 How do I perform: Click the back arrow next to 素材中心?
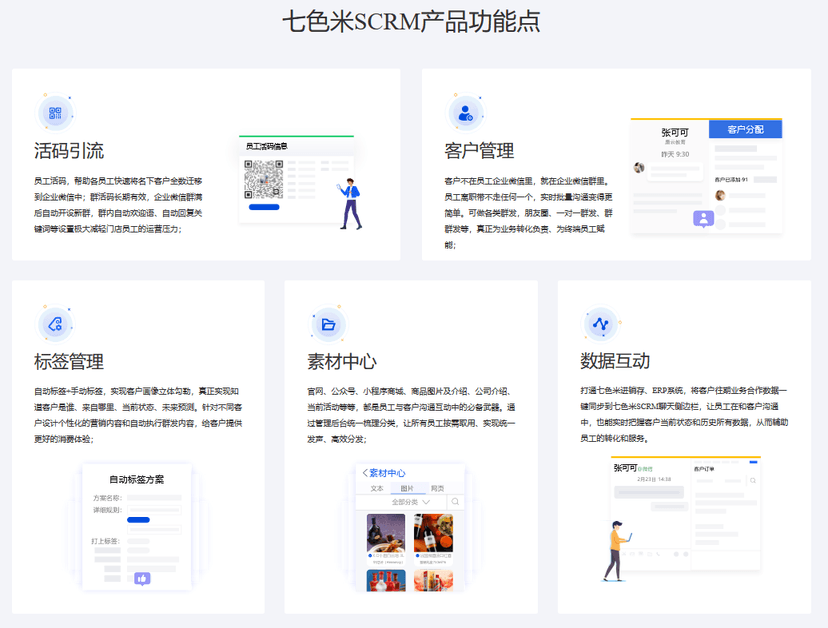(364, 473)
